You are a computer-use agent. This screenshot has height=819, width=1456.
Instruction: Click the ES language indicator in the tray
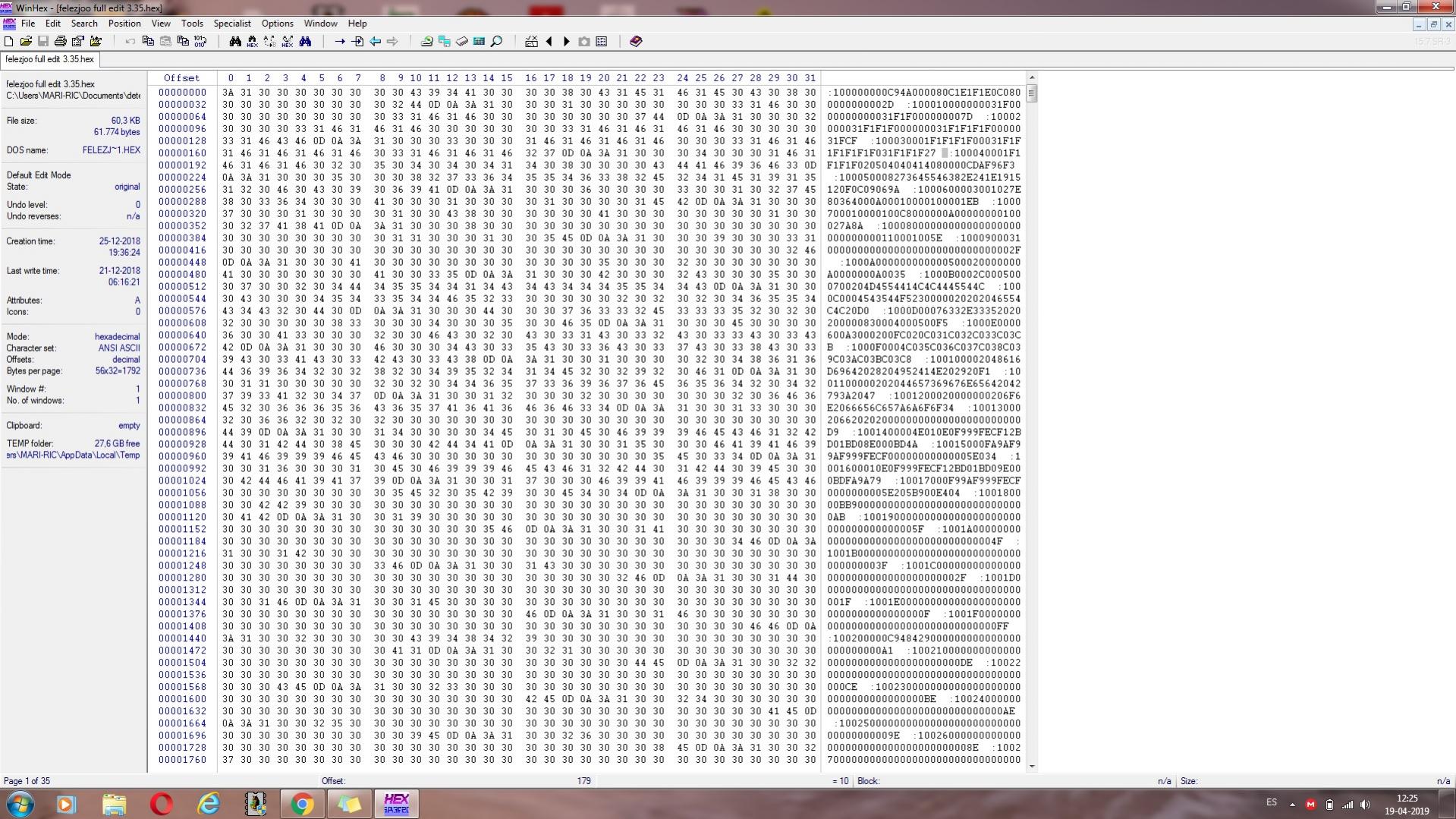pyautogui.click(x=1272, y=802)
